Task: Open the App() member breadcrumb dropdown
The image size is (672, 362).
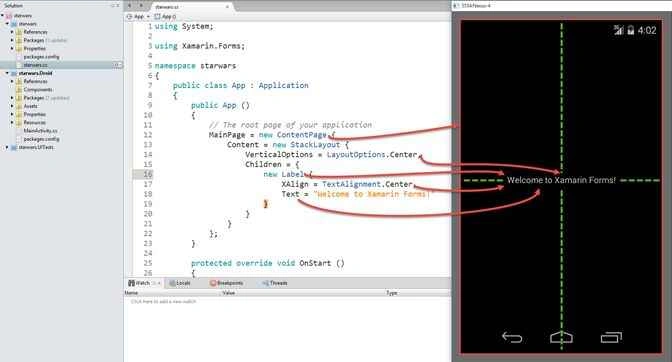Action: [165, 17]
